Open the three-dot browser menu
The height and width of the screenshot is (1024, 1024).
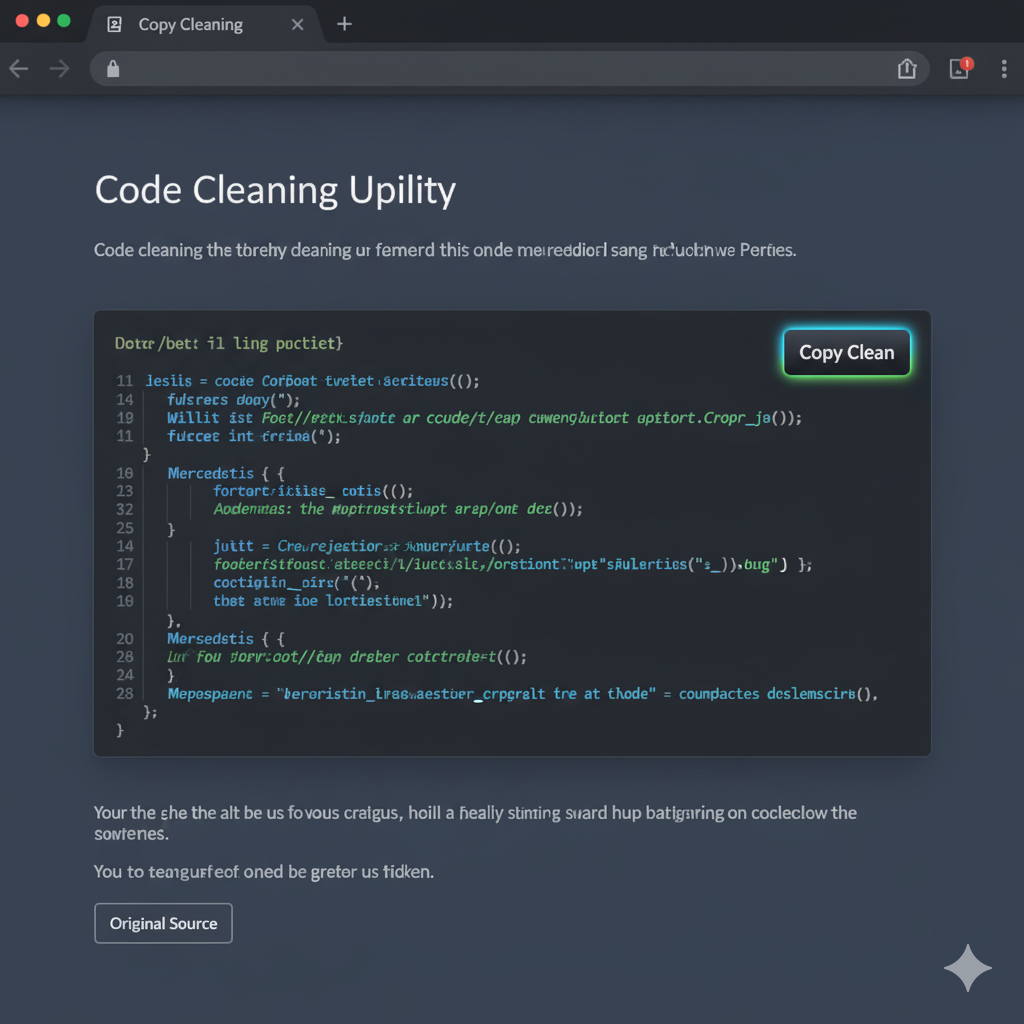(x=1004, y=68)
